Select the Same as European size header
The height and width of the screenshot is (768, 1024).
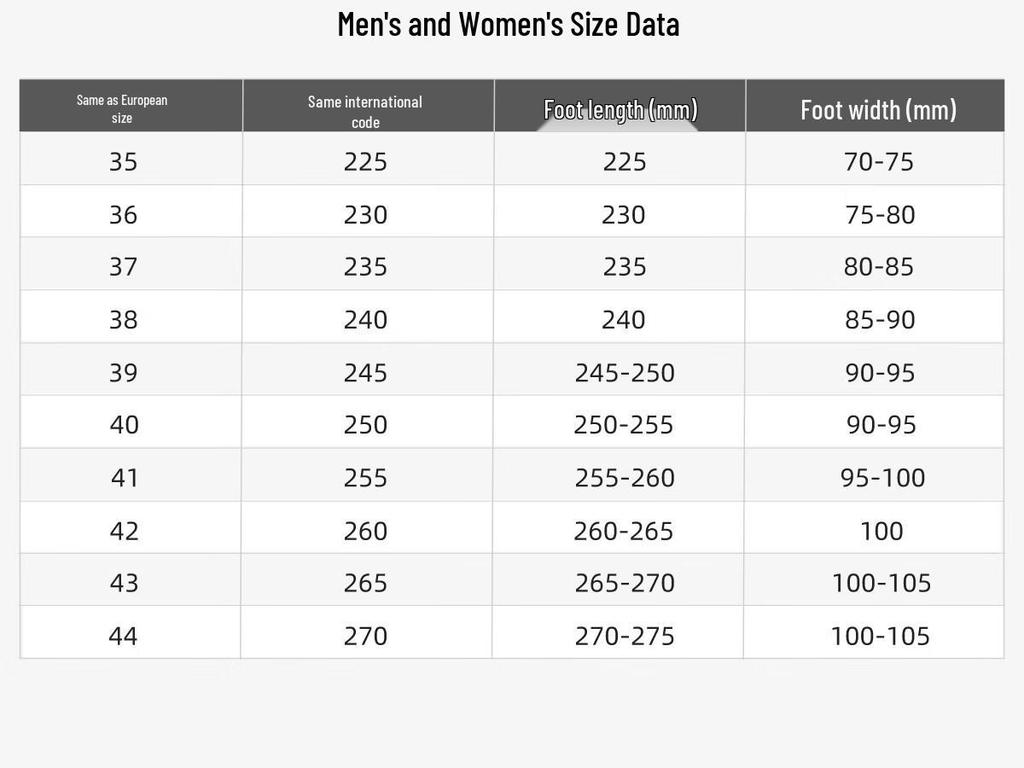[122, 108]
